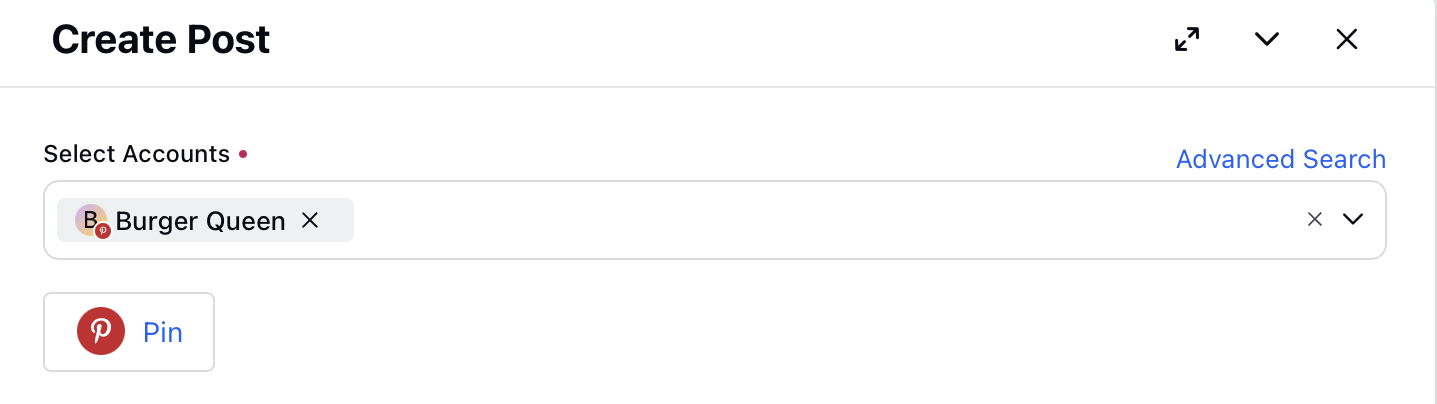Click the Burger Queen account name

201,221
